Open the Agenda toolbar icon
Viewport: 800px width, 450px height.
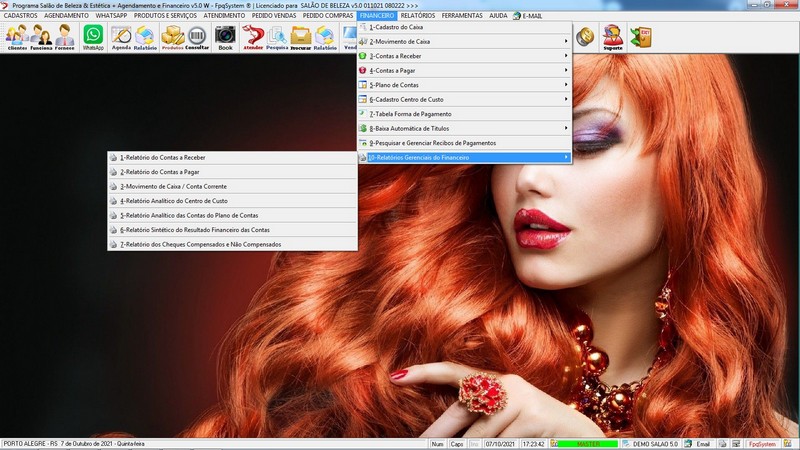pyautogui.click(x=121, y=38)
